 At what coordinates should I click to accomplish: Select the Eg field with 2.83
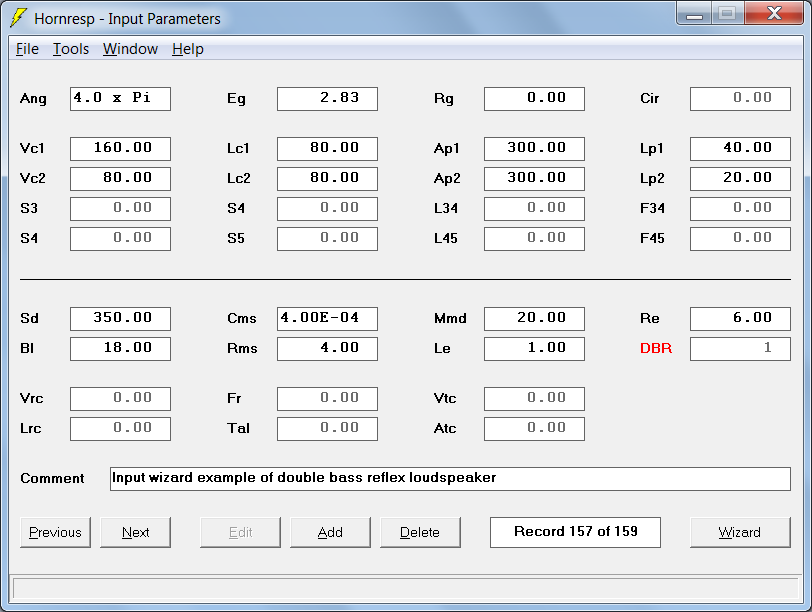pyautogui.click(x=327, y=99)
